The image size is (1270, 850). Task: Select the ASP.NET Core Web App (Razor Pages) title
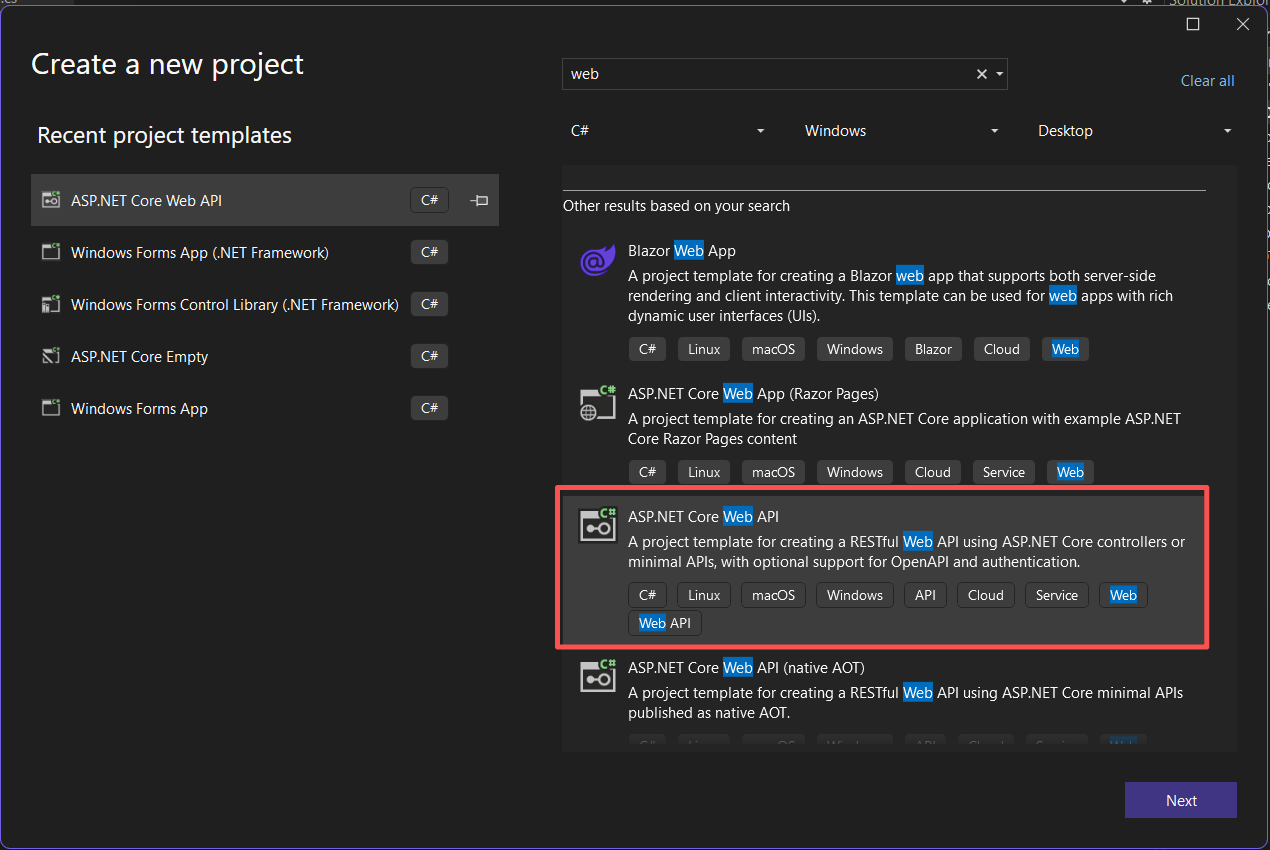(753, 394)
